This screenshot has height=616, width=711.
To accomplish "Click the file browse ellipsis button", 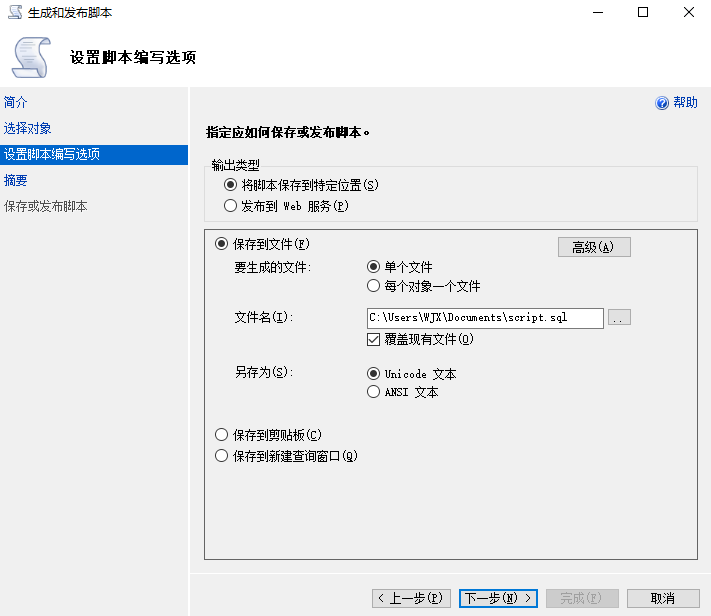I will coord(619,318).
